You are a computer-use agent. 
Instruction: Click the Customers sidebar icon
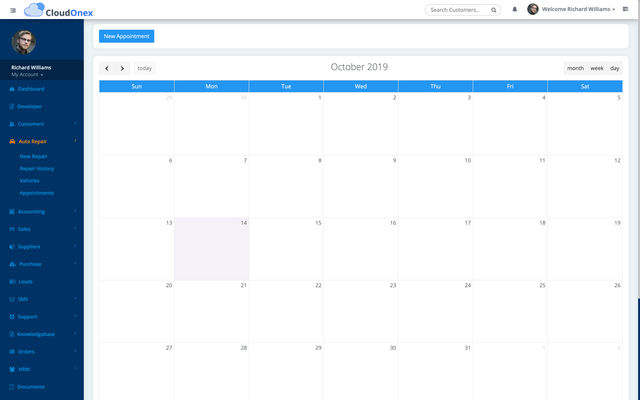click(12, 124)
